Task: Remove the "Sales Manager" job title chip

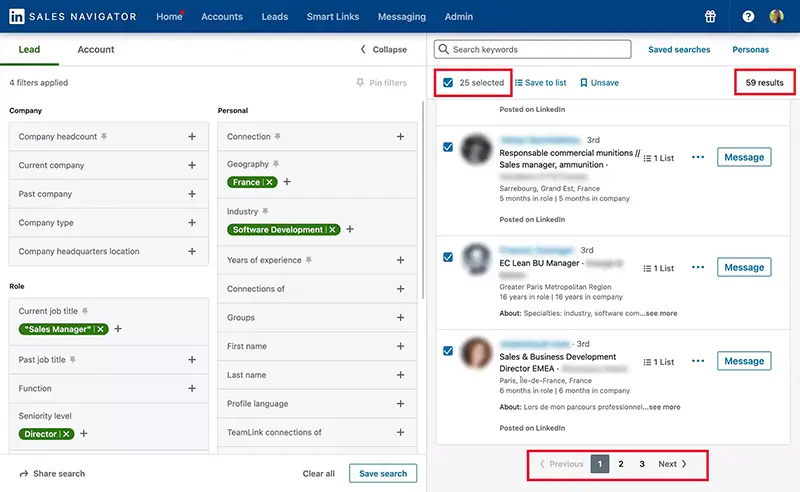Action: pos(101,329)
